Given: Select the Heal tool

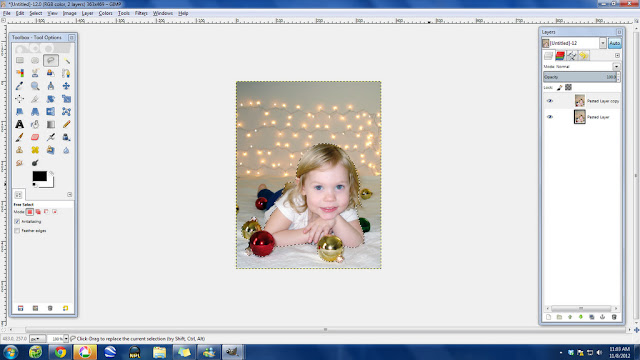Looking at the screenshot, I should pyautogui.click(x=35, y=150).
